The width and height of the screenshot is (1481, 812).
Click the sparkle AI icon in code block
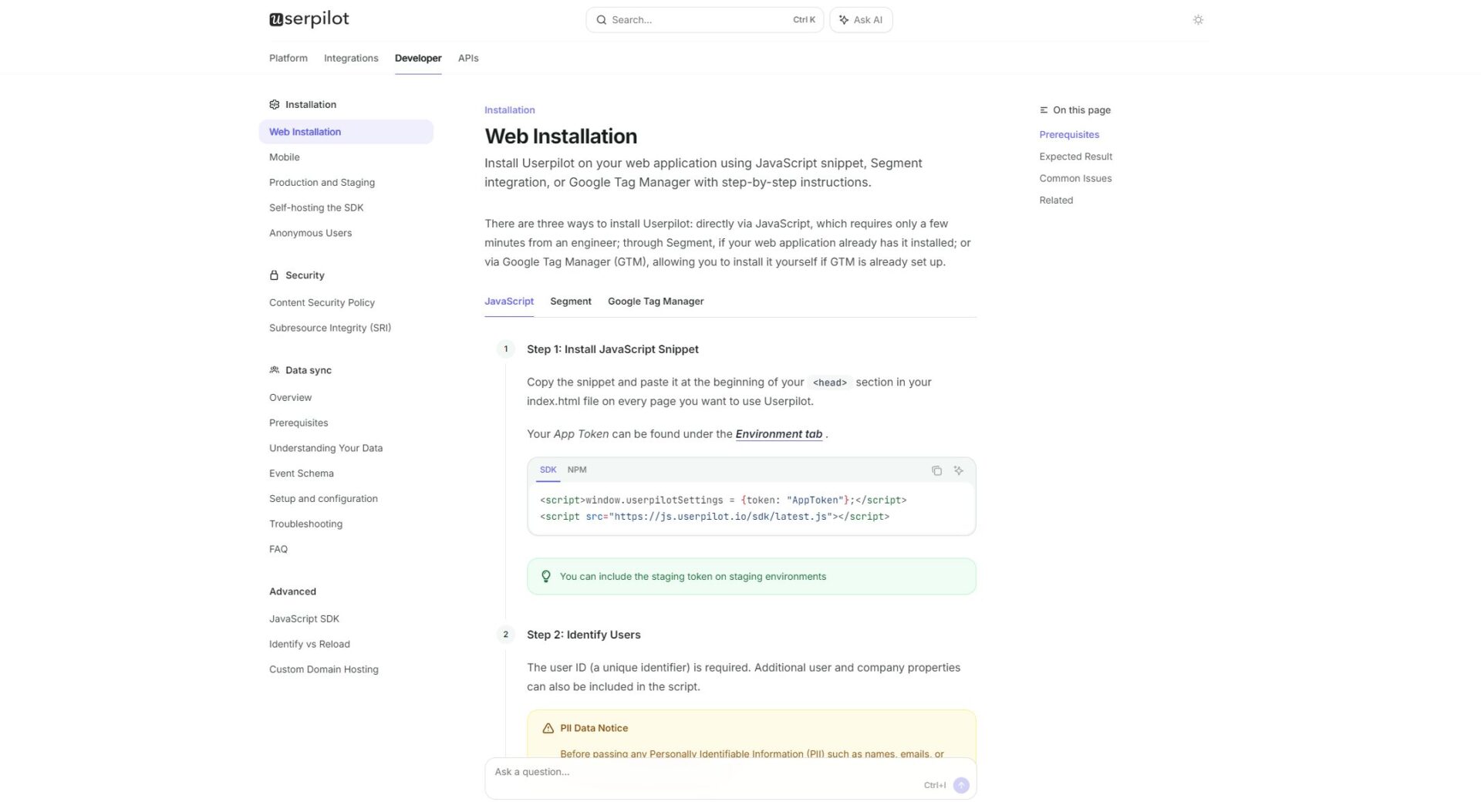coord(958,470)
